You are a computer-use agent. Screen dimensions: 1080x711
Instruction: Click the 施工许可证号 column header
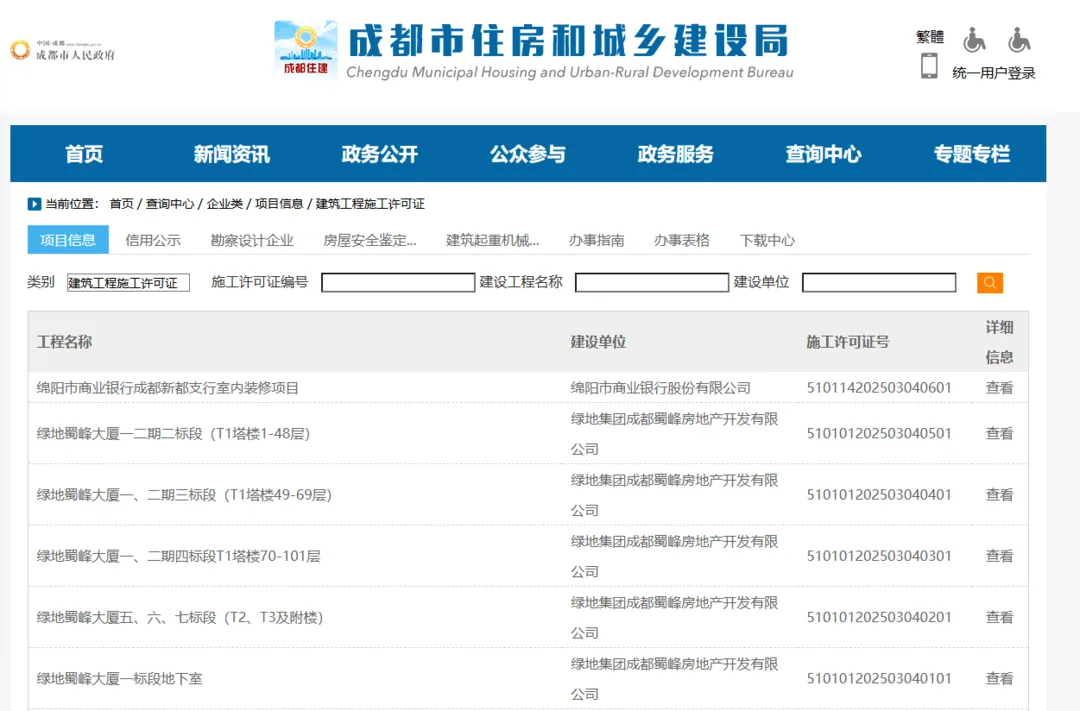(848, 342)
